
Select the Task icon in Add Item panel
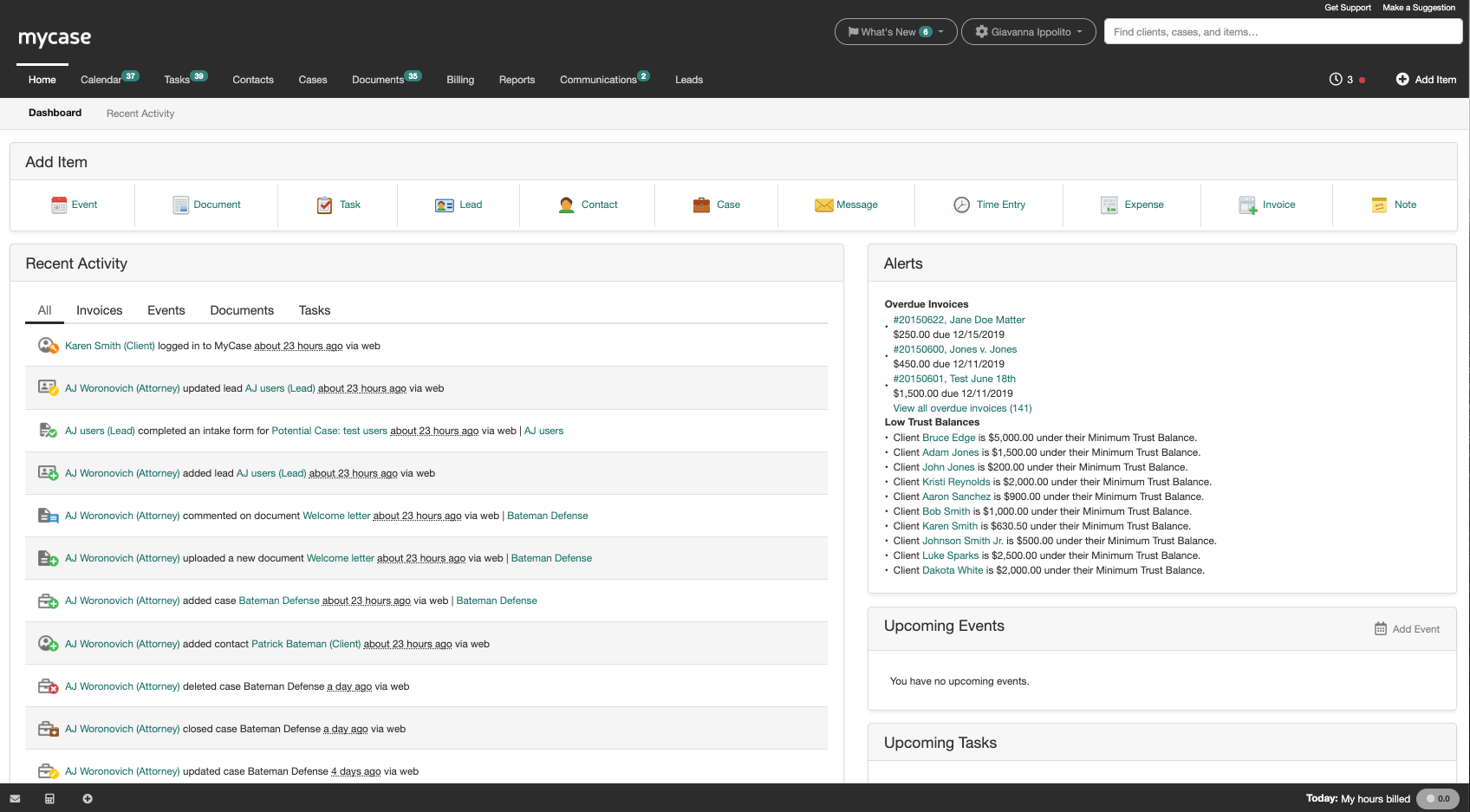point(324,205)
